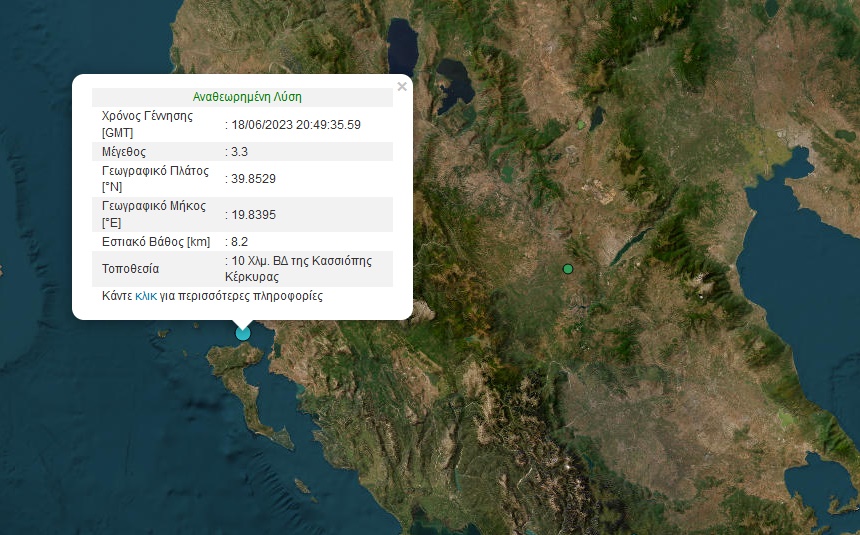
Task: Click the cyan epicenter marker below the popup
Action: pos(243,332)
